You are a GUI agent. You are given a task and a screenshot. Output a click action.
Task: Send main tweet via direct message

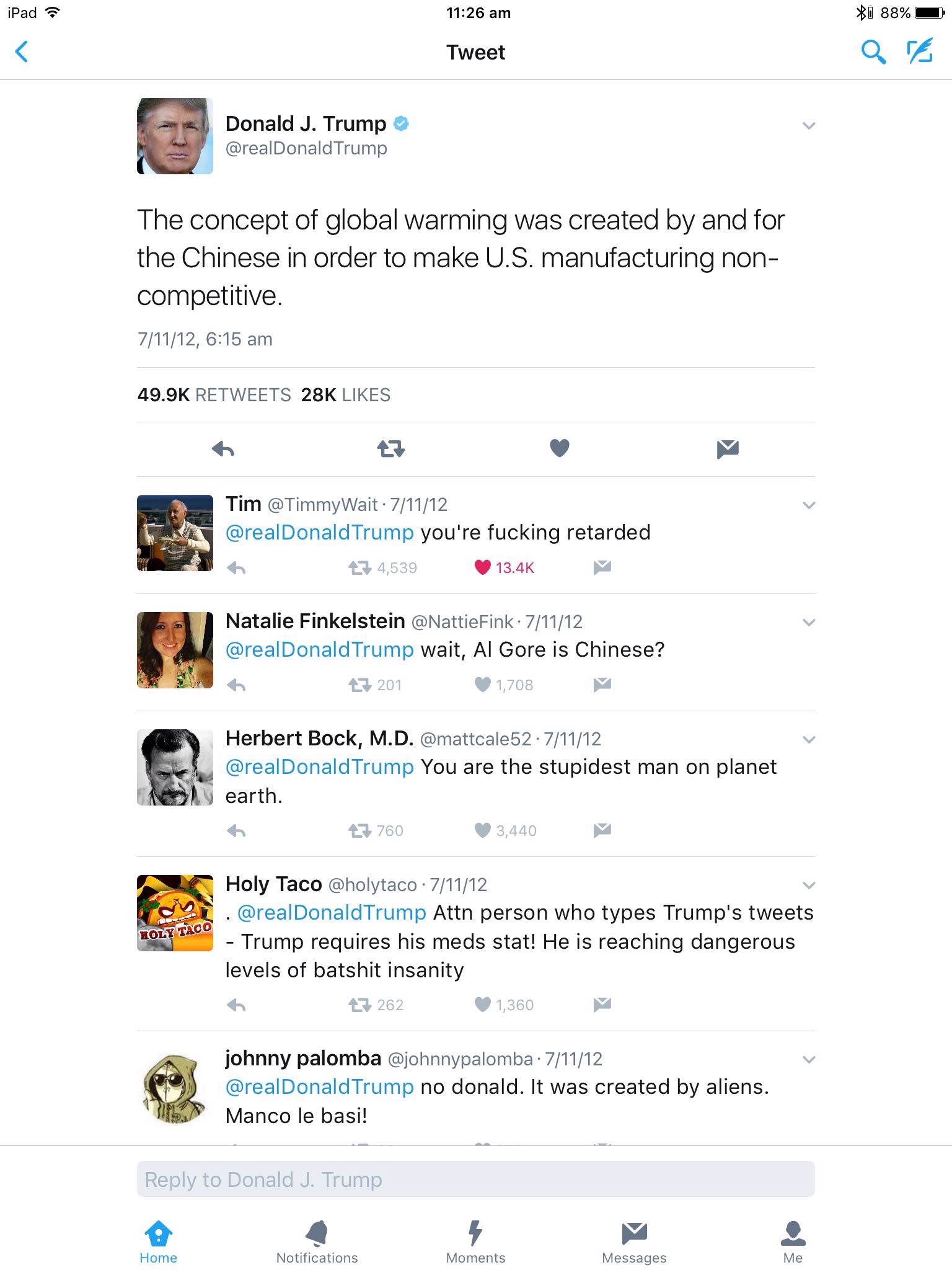click(727, 448)
